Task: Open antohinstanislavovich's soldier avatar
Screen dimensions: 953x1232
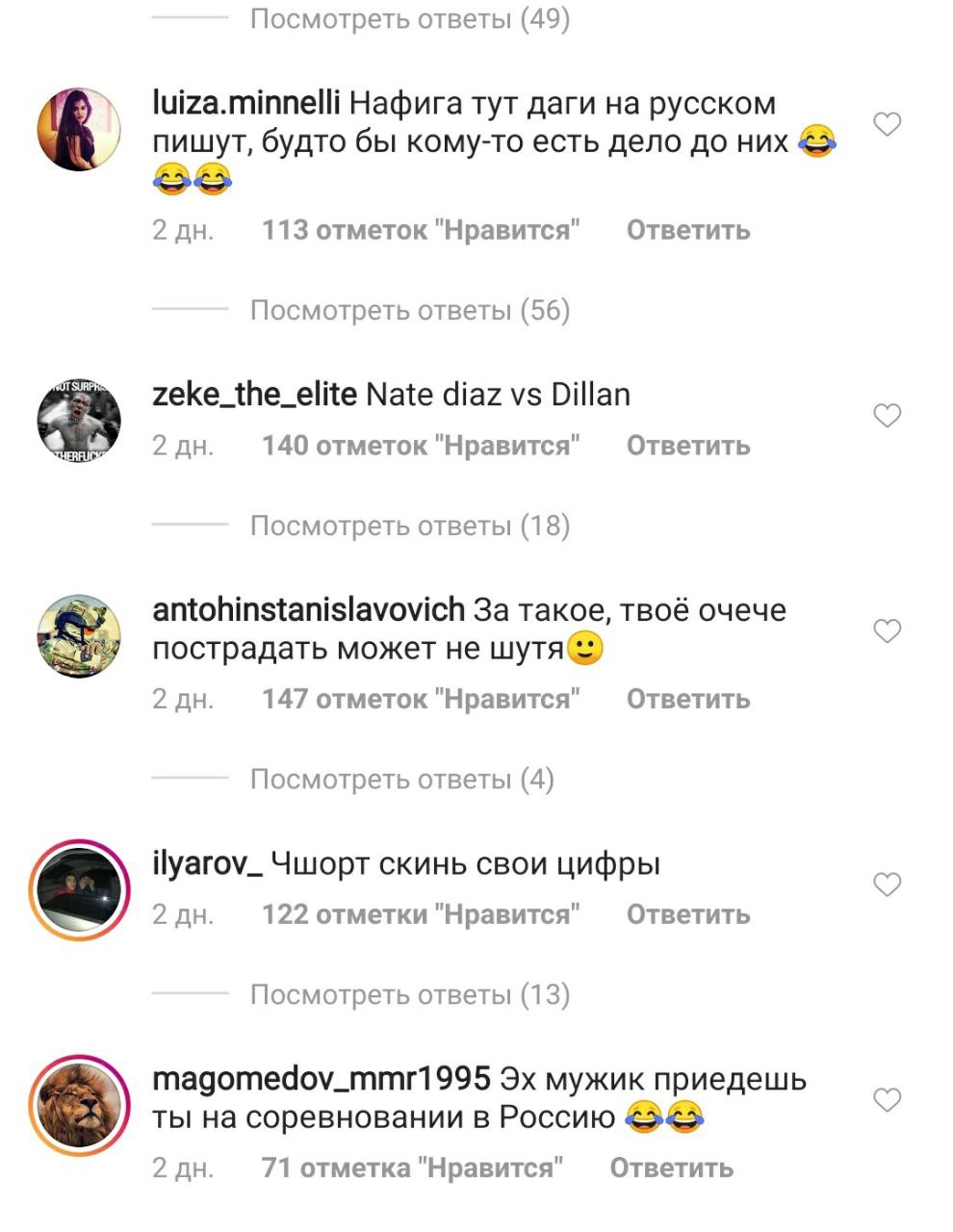Action: click(79, 636)
